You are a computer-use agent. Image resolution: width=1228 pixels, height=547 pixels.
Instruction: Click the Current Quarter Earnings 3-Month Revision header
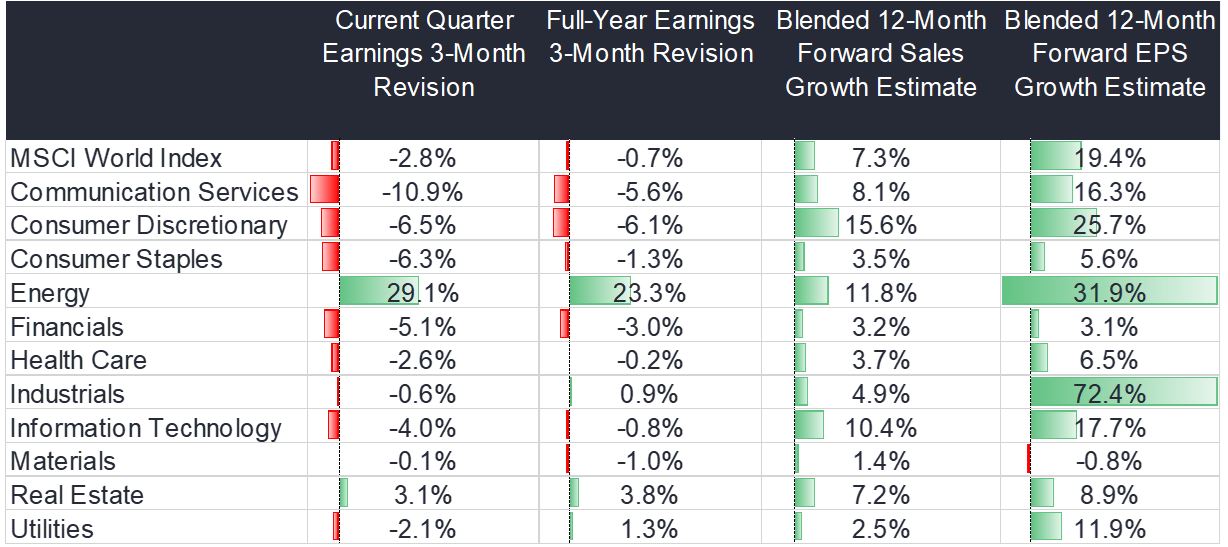click(423, 54)
